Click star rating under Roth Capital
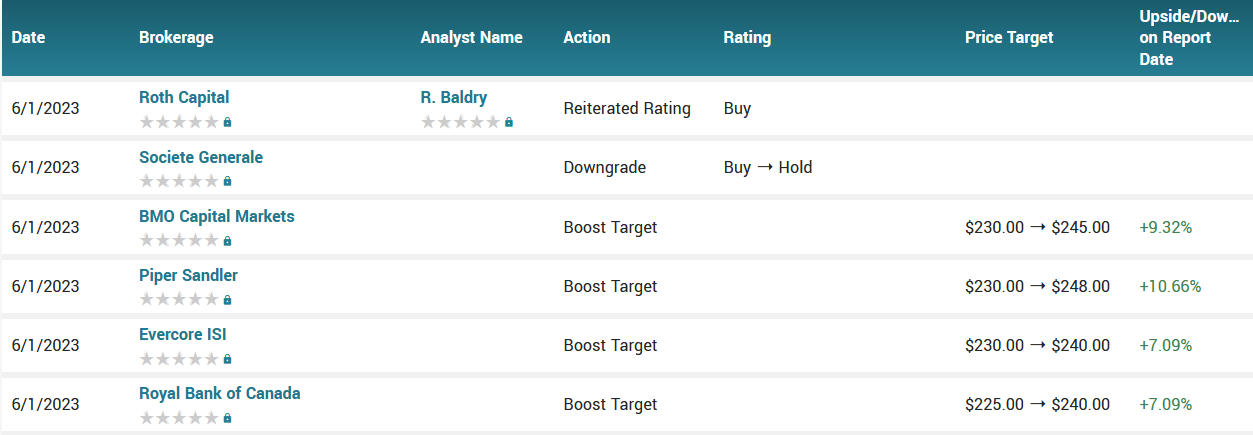The image size is (1253, 435). 179,122
